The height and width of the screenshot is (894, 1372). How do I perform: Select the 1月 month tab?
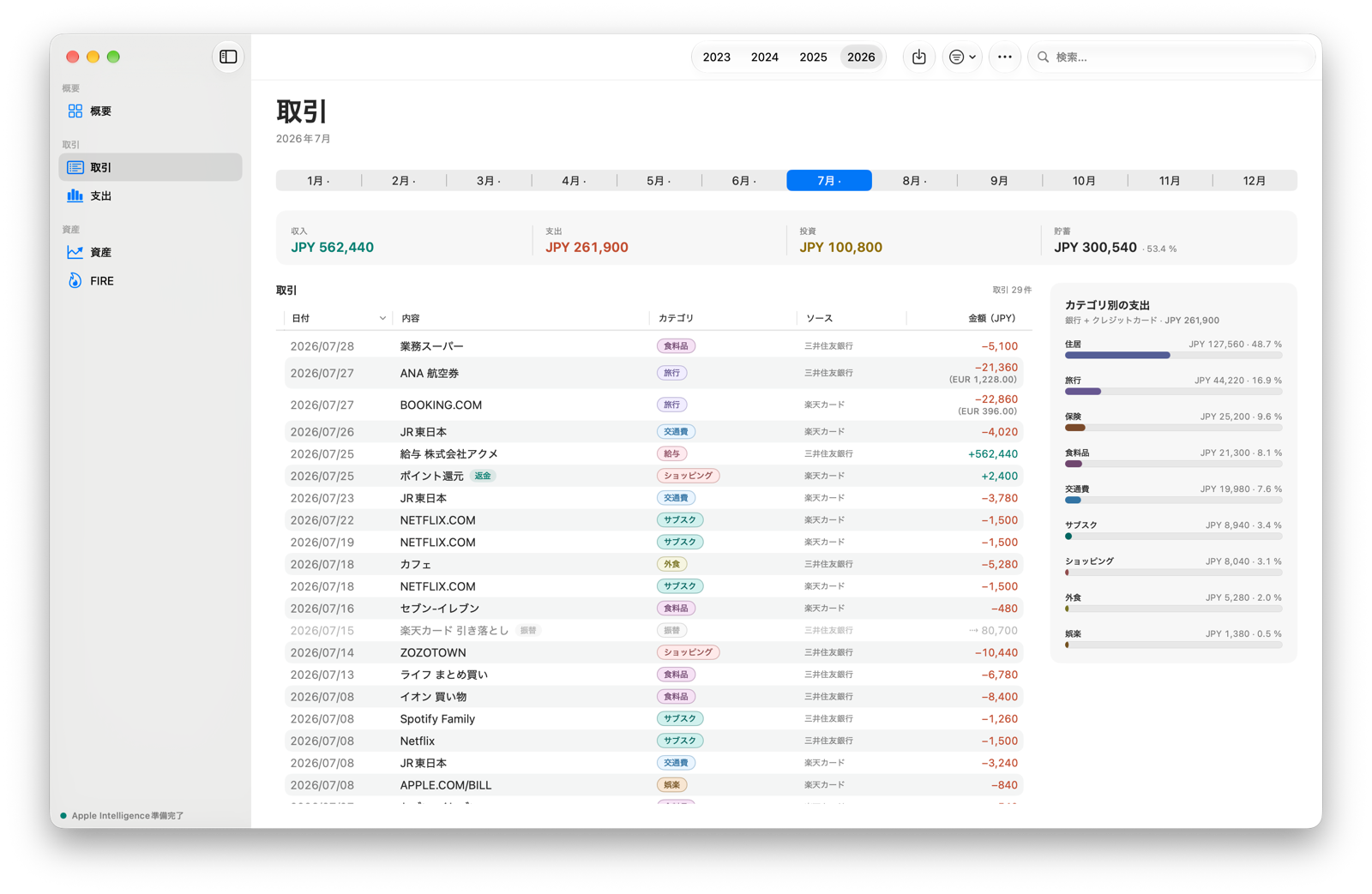318,181
